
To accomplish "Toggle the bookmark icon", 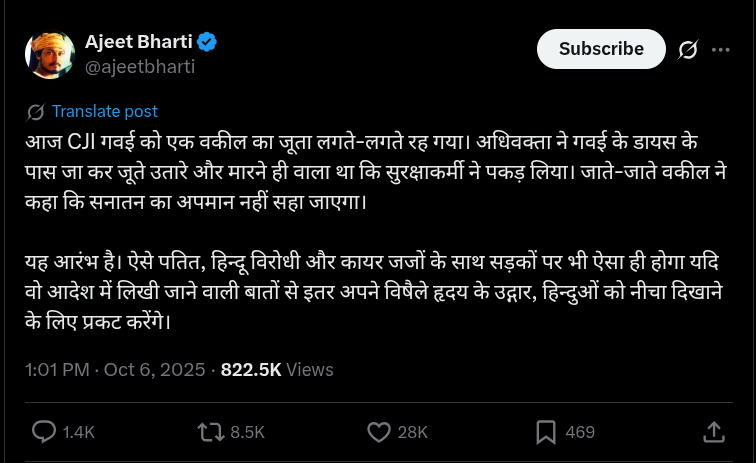I will click(x=546, y=432).
